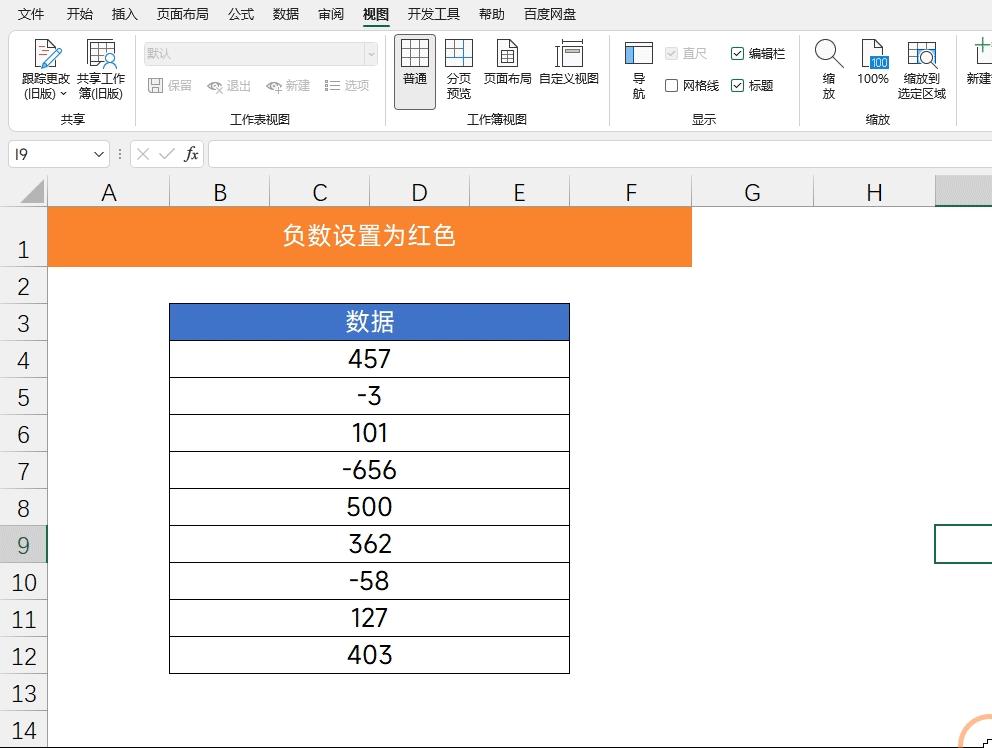992x748 pixels.
Task: Switch to 普通 (Normal) view
Action: (414, 68)
